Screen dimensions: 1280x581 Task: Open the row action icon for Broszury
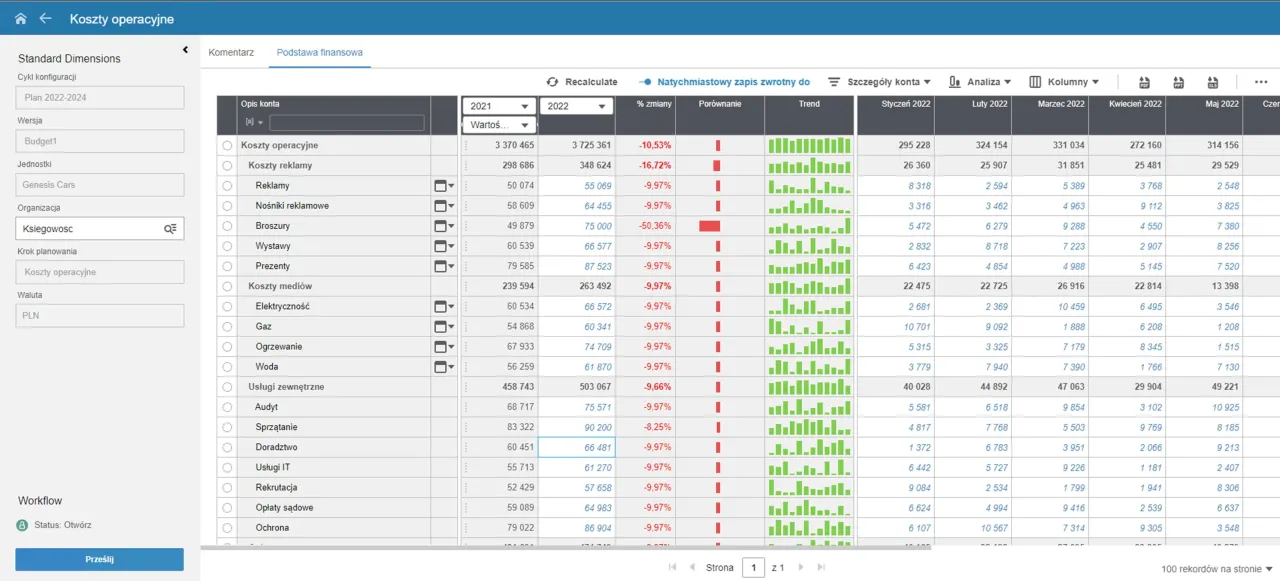point(443,226)
